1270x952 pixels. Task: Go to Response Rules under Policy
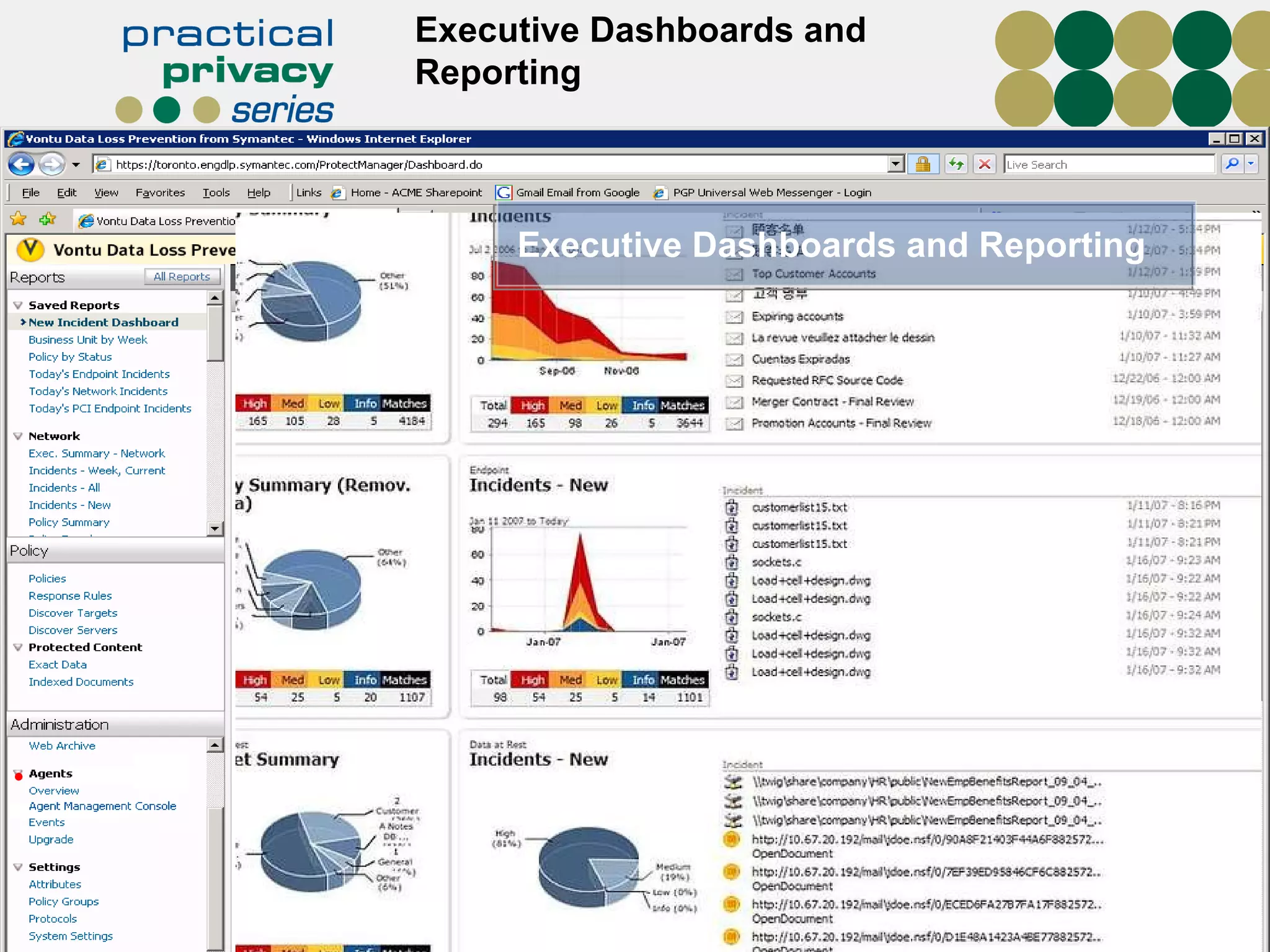click(x=70, y=596)
